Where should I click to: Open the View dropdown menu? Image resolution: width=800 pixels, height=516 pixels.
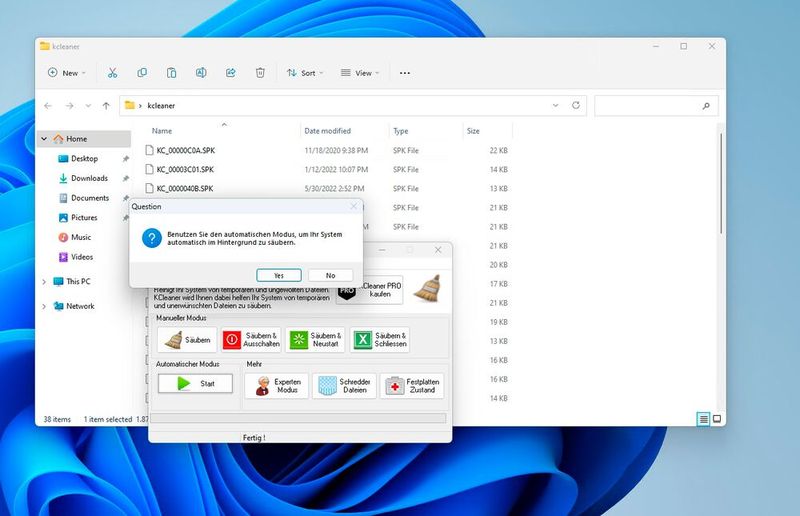360,73
